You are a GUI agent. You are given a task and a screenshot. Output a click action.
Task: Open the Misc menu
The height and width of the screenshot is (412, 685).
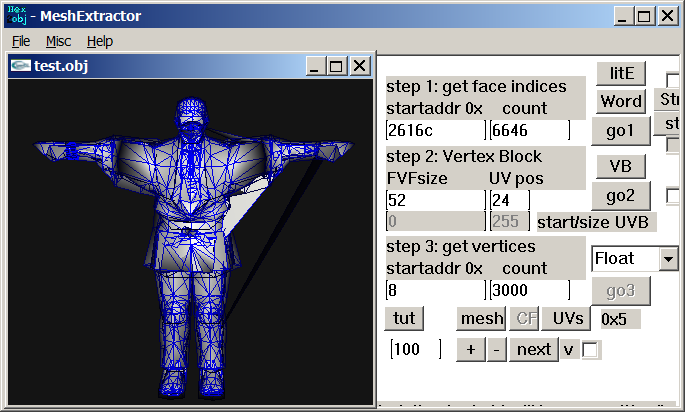pyautogui.click(x=58, y=41)
